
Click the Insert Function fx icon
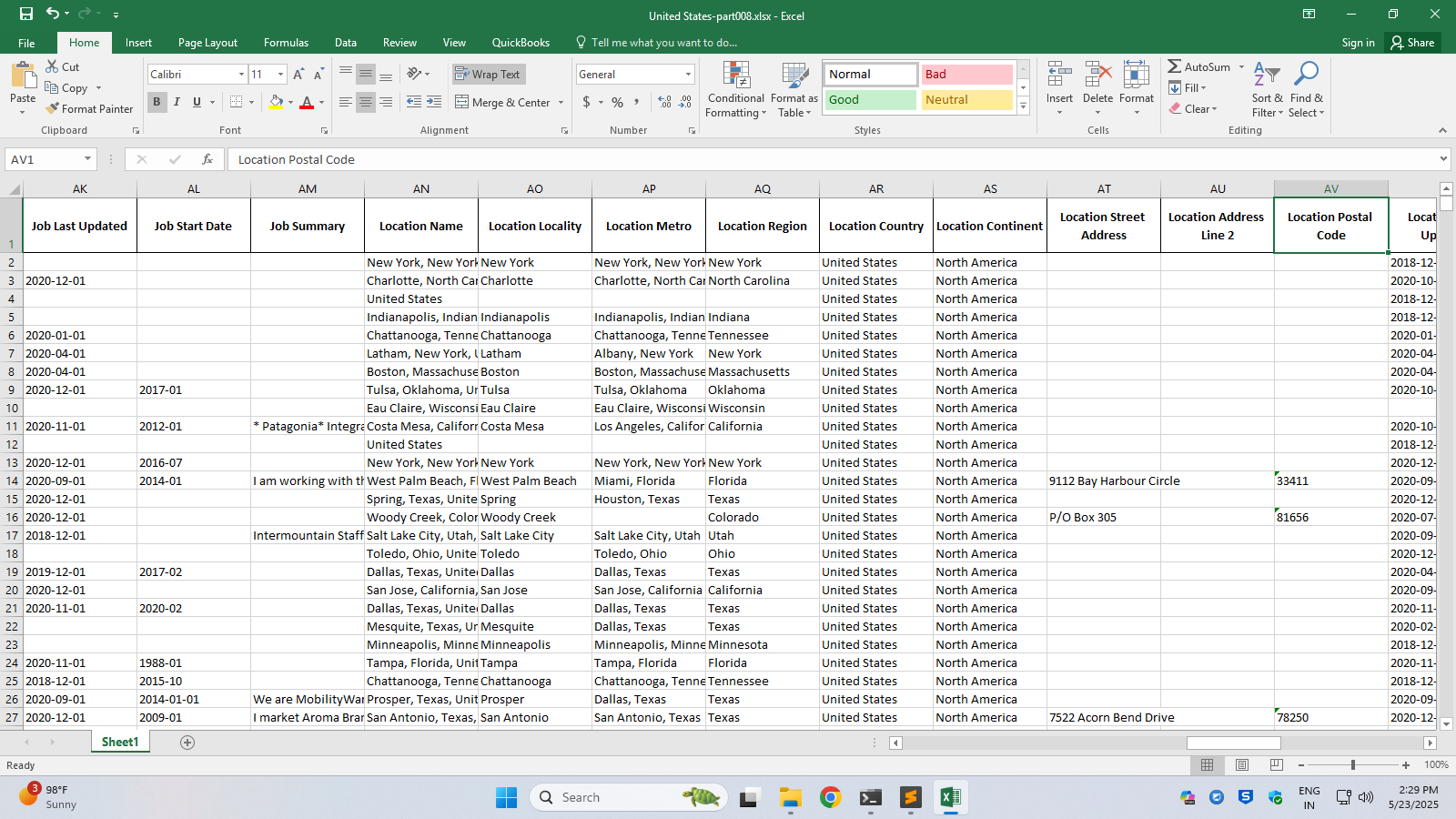point(207,159)
